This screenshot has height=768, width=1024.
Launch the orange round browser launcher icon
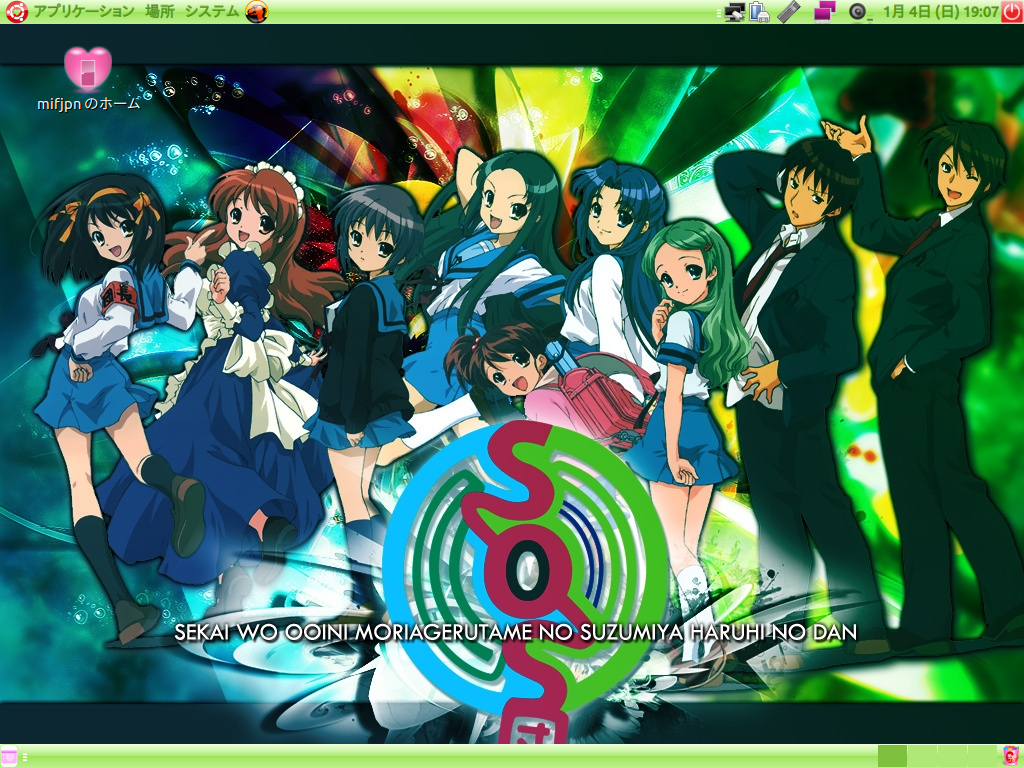coord(257,12)
